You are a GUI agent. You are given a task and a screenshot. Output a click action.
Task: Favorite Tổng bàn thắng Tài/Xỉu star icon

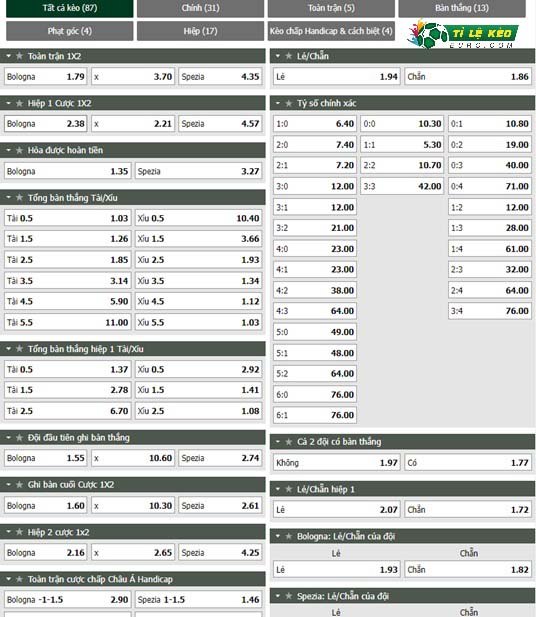pos(19,198)
